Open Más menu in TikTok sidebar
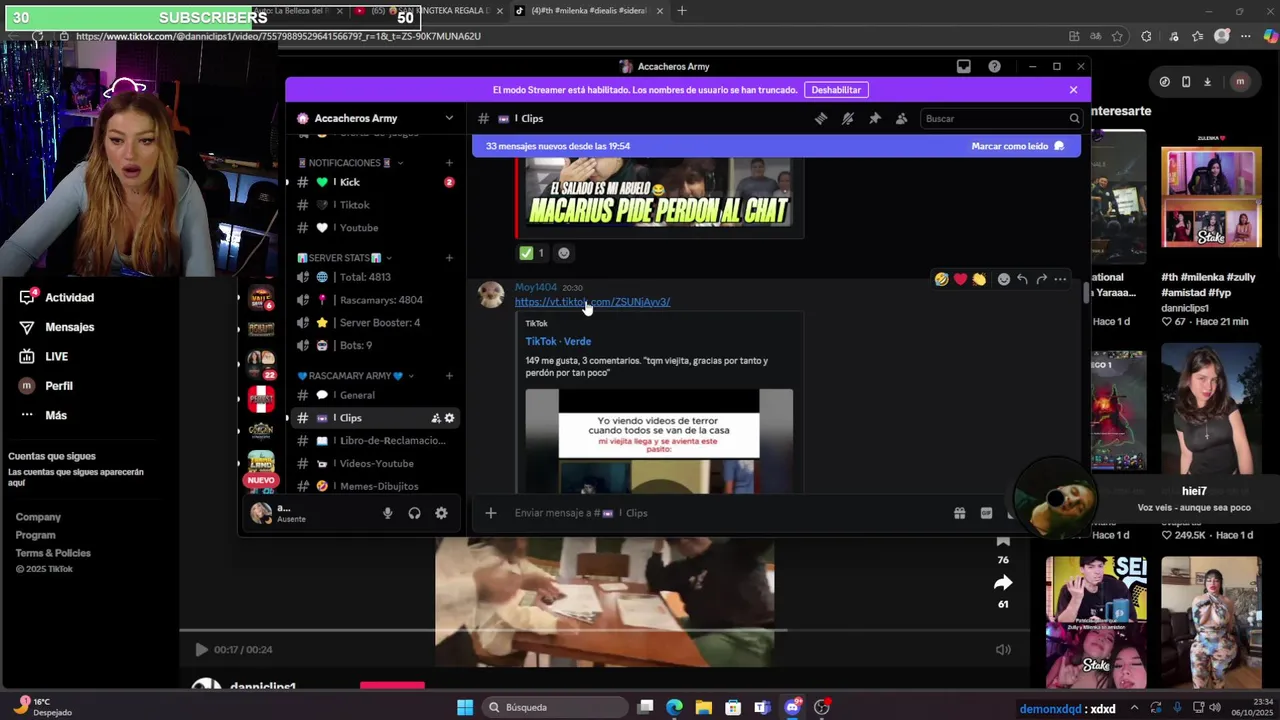Screen dimensions: 1280x720 coord(42,415)
